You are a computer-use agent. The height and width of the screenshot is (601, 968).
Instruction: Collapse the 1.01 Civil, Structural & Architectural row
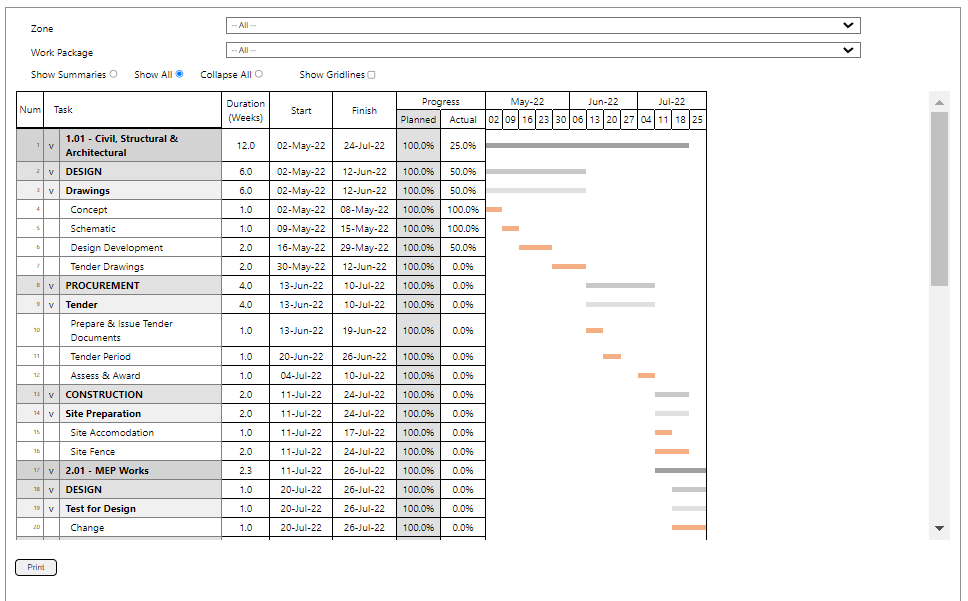(51, 145)
